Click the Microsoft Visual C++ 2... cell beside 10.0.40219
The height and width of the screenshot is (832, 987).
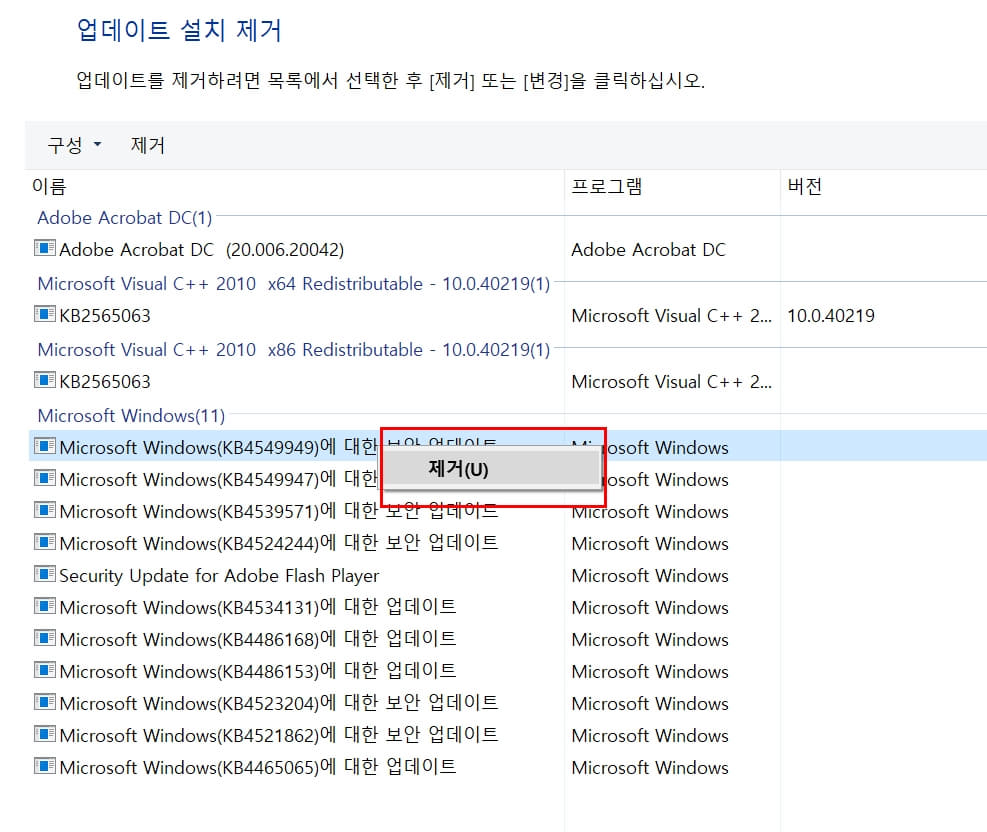click(671, 316)
